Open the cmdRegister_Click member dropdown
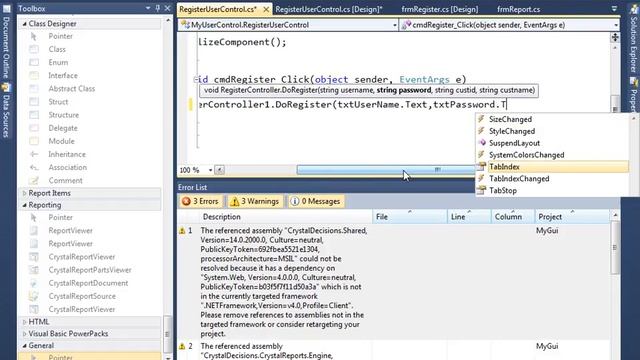 pyautogui.click(x=616, y=25)
